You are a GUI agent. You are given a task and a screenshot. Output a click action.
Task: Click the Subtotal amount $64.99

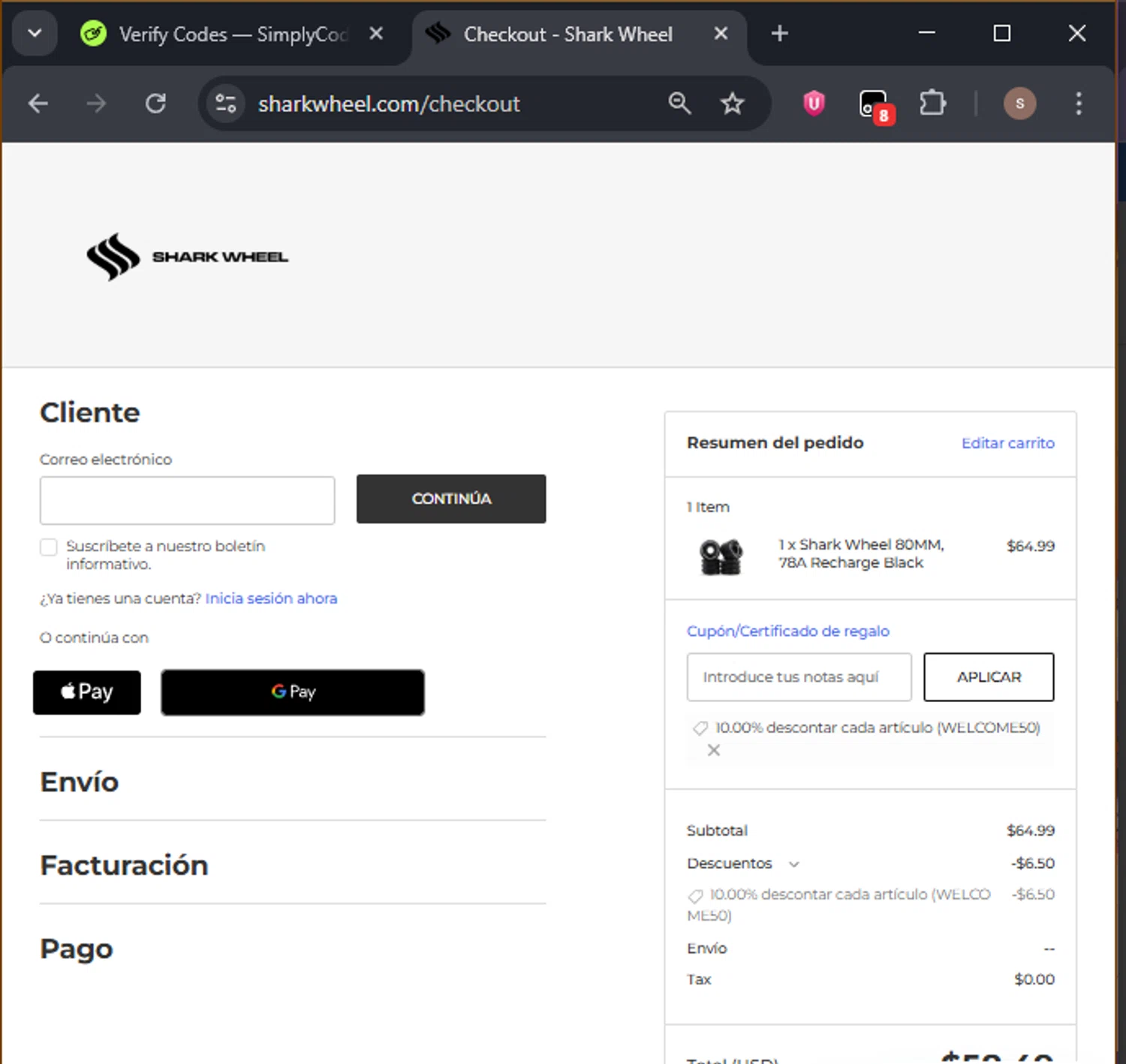[x=1031, y=830]
